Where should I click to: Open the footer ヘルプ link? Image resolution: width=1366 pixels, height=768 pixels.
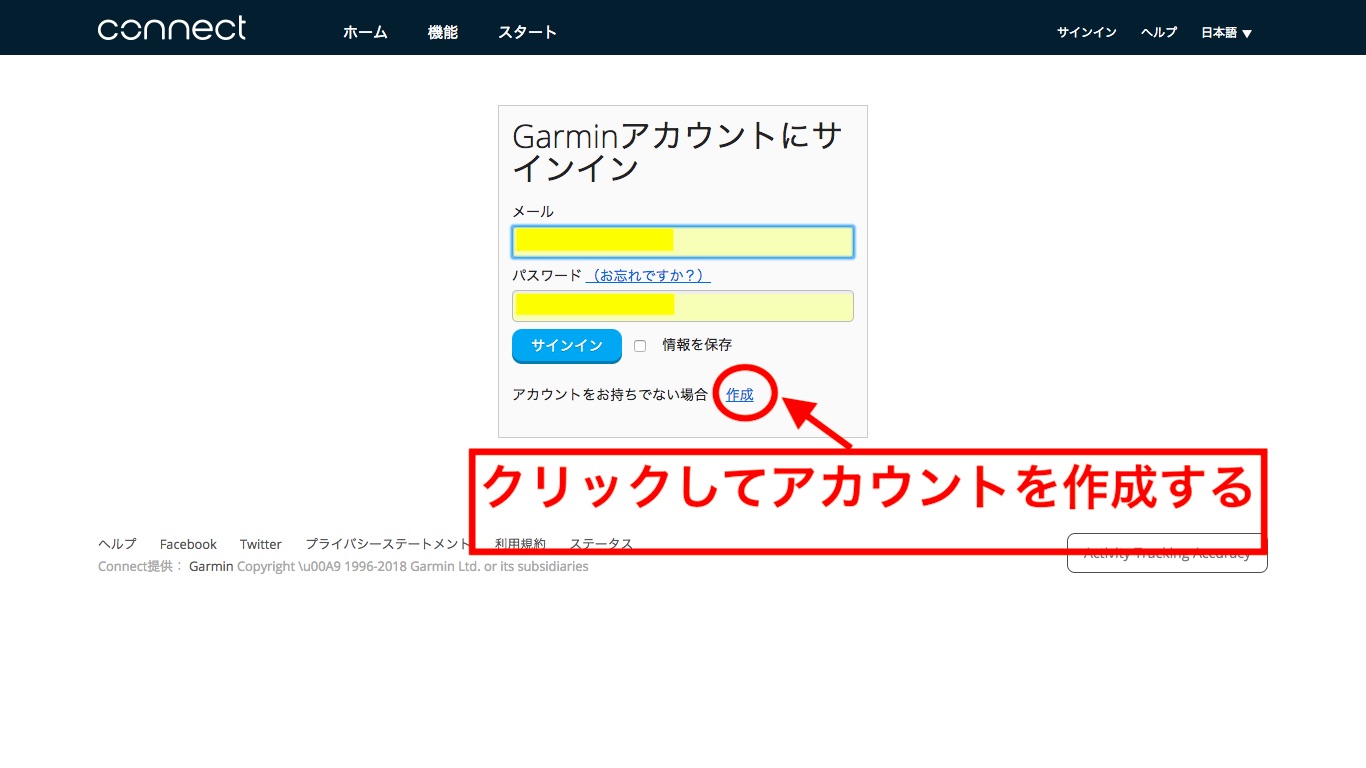tap(117, 544)
